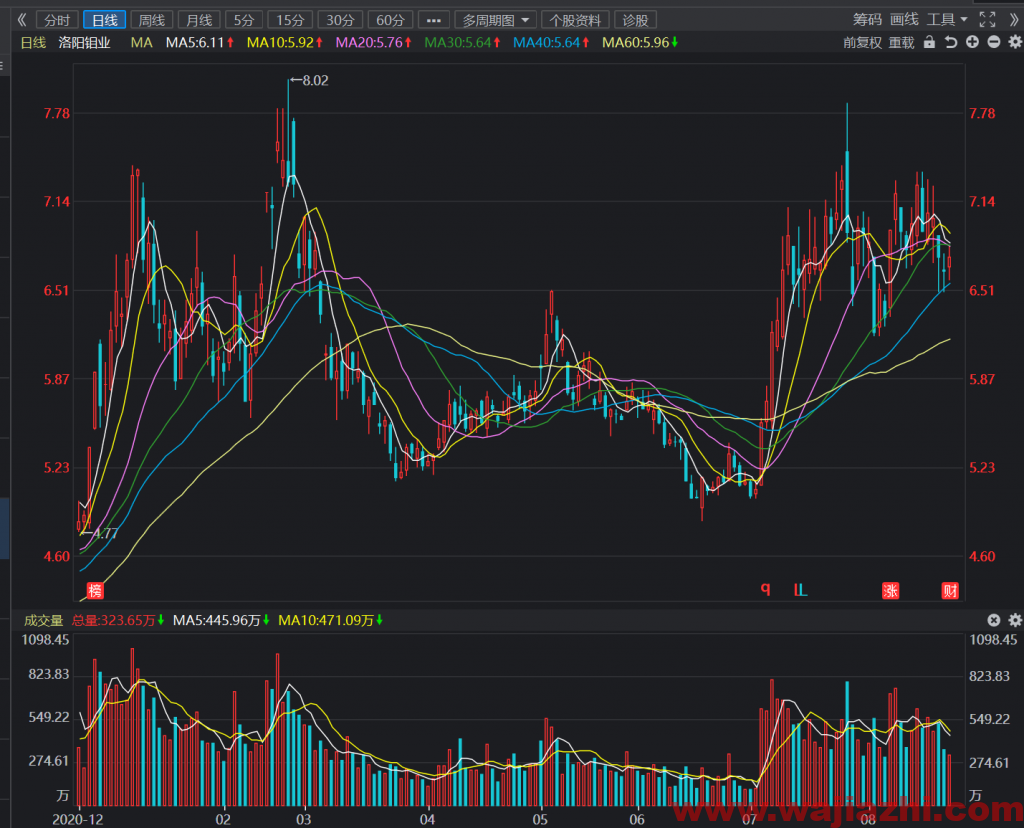The image size is (1024, 828).
Task: Click volume MA10:471.09万 label
Action: point(330,620)
